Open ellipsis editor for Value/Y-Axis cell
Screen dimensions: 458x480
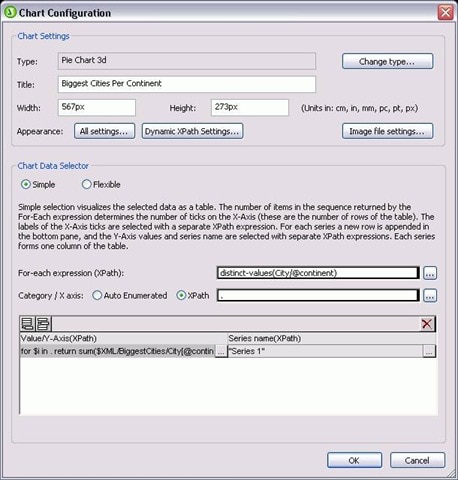point(221,351)
